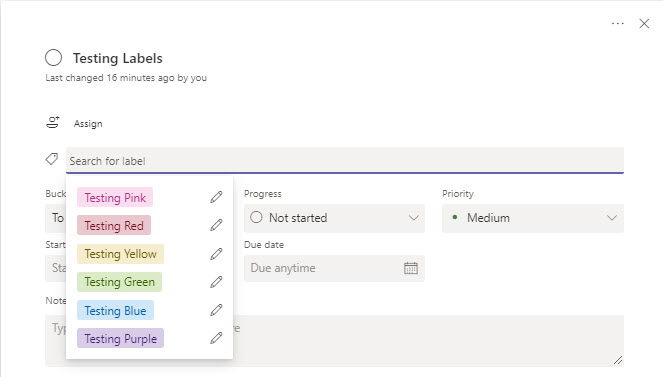Image resolution: width=663 pixels, height=377 pixels.
Task: Click the Testing Labels task title
Action: (x=118, y=58)
